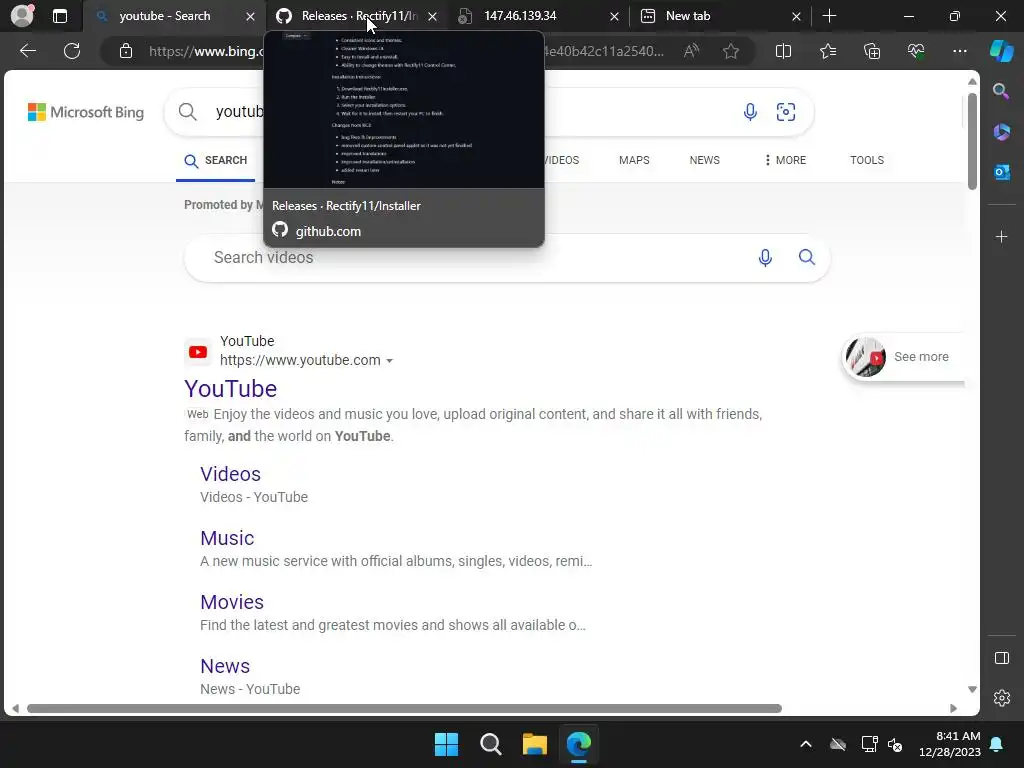Click microphone in Search videos box
Screen dimensions: 1024x768
[765, 257]
